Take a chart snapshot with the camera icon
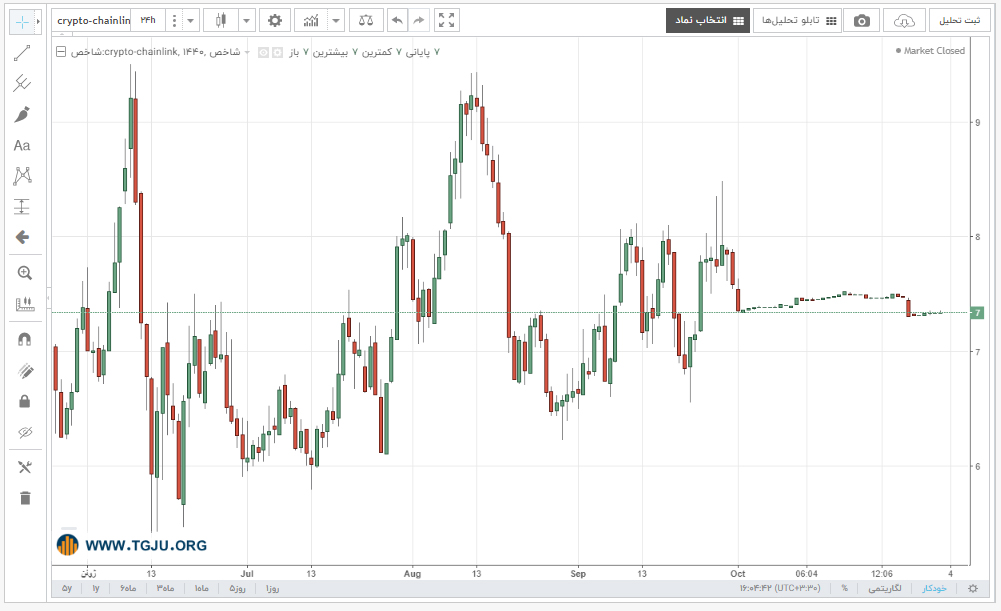Image resolution: width=1001 pixels, height=611 pixels. (862, 20)
